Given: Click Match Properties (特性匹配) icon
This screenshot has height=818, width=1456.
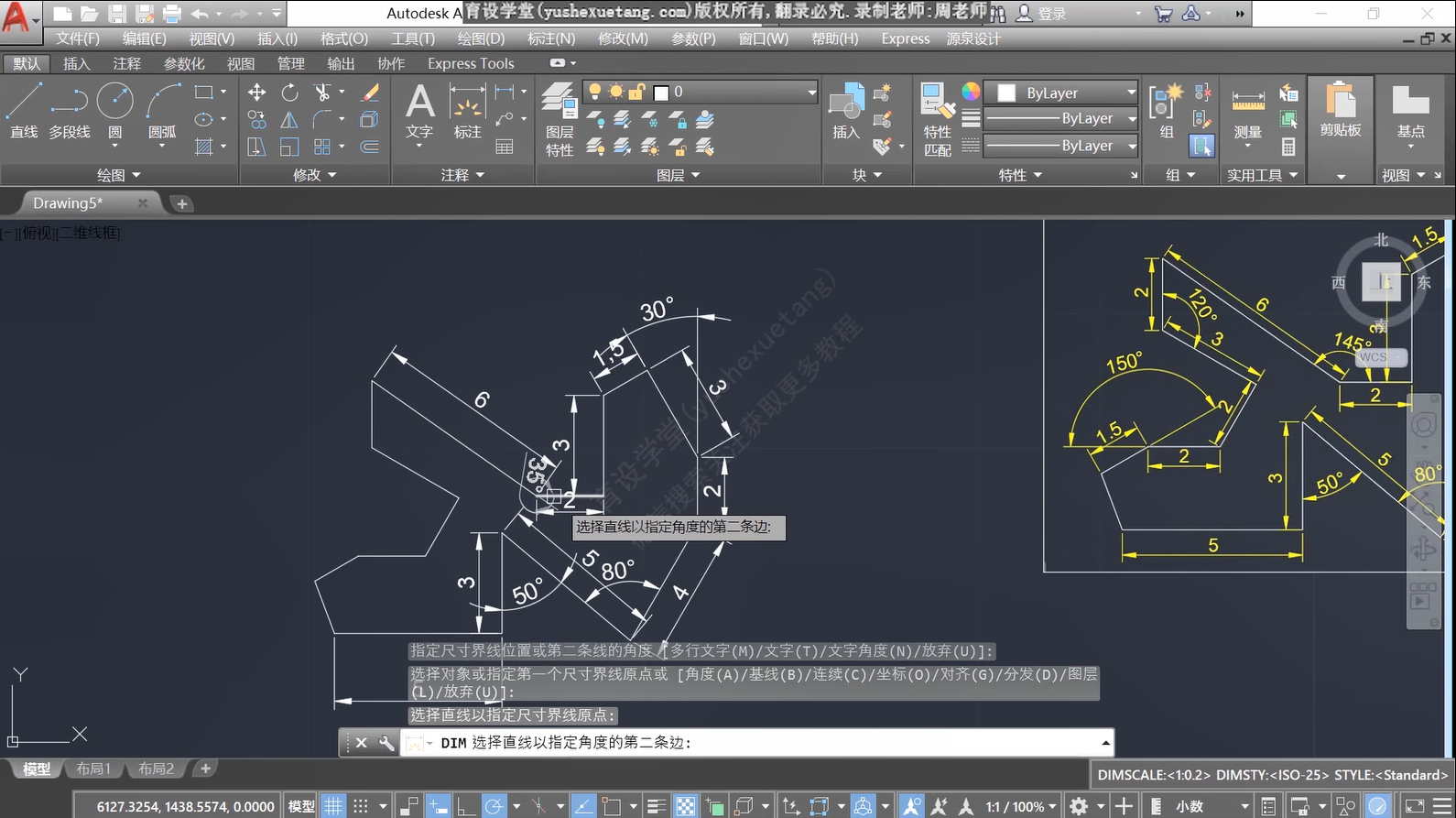Looking at the screenshot, I should (x=937, y=119).
